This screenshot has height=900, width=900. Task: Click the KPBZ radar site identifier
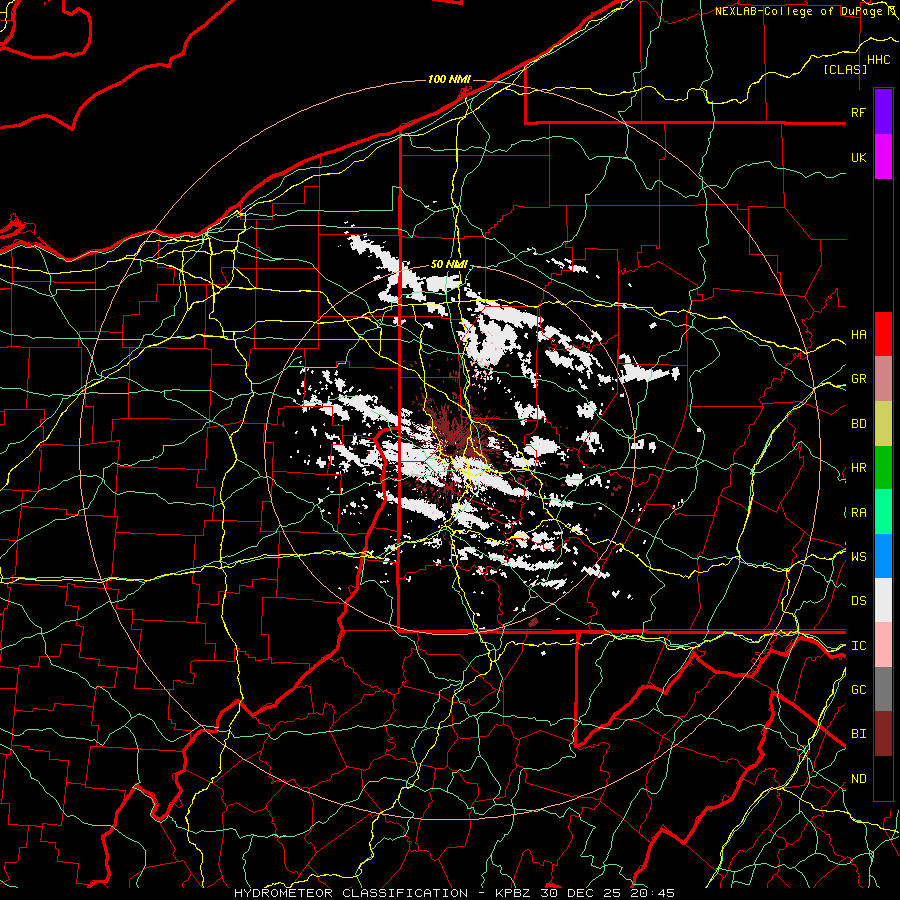point(512,893)
